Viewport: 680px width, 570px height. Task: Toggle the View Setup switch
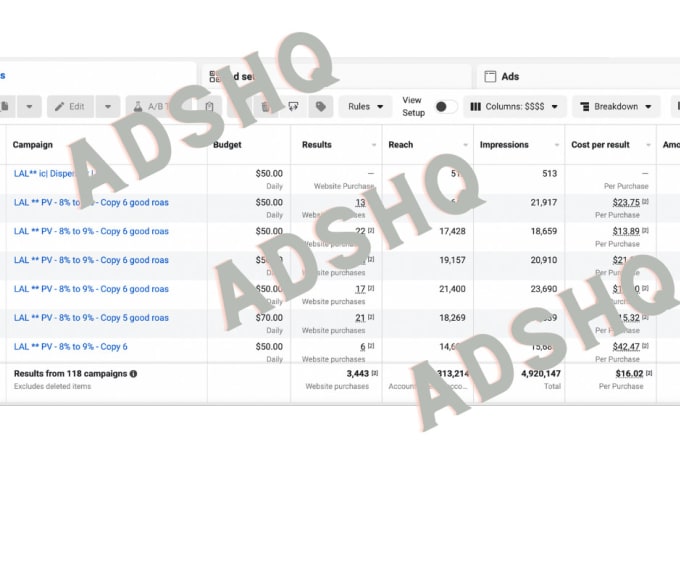(446, 107)
